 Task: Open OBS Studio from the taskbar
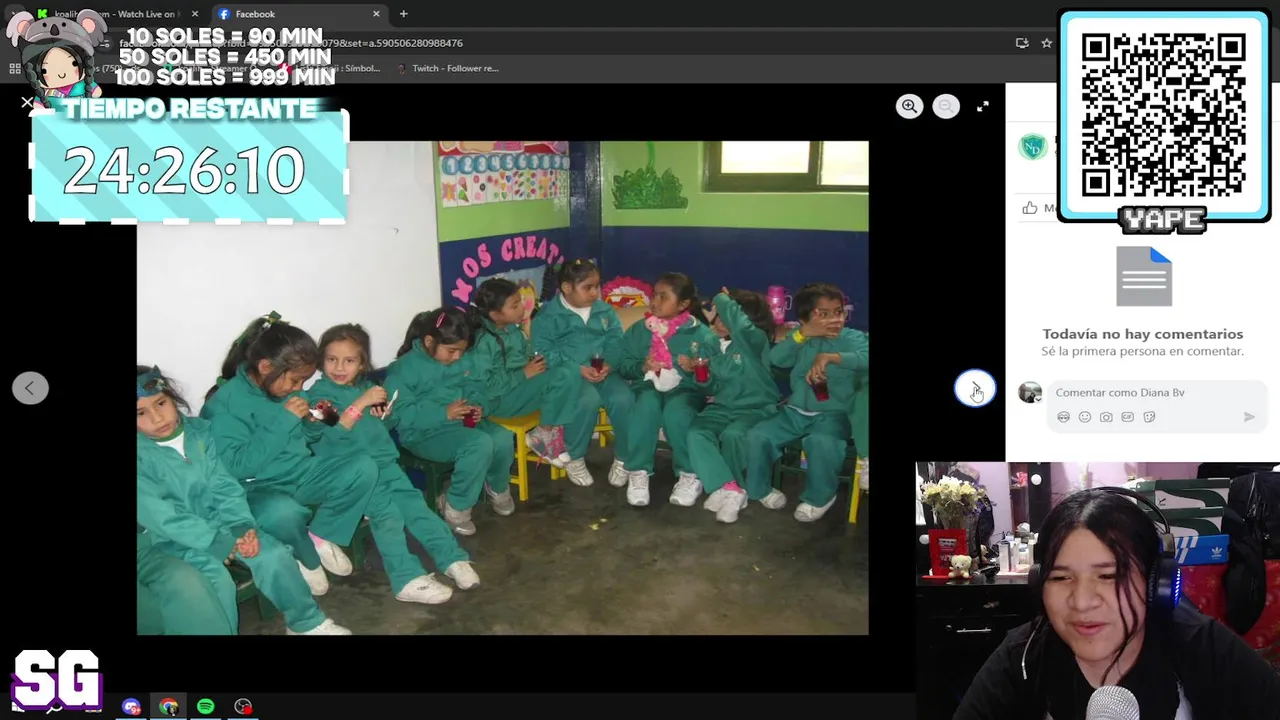243,707
